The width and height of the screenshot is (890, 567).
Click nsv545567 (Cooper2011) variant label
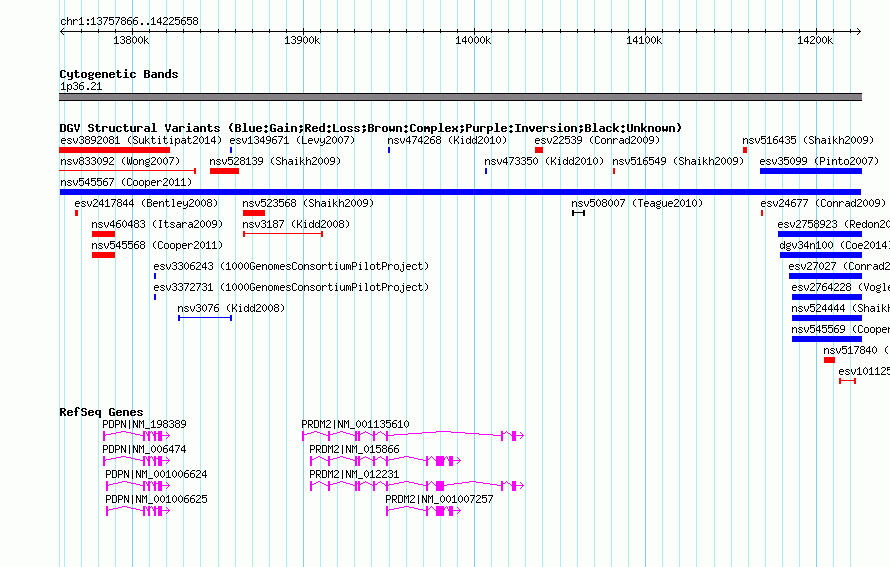click(x=126, y=182)
